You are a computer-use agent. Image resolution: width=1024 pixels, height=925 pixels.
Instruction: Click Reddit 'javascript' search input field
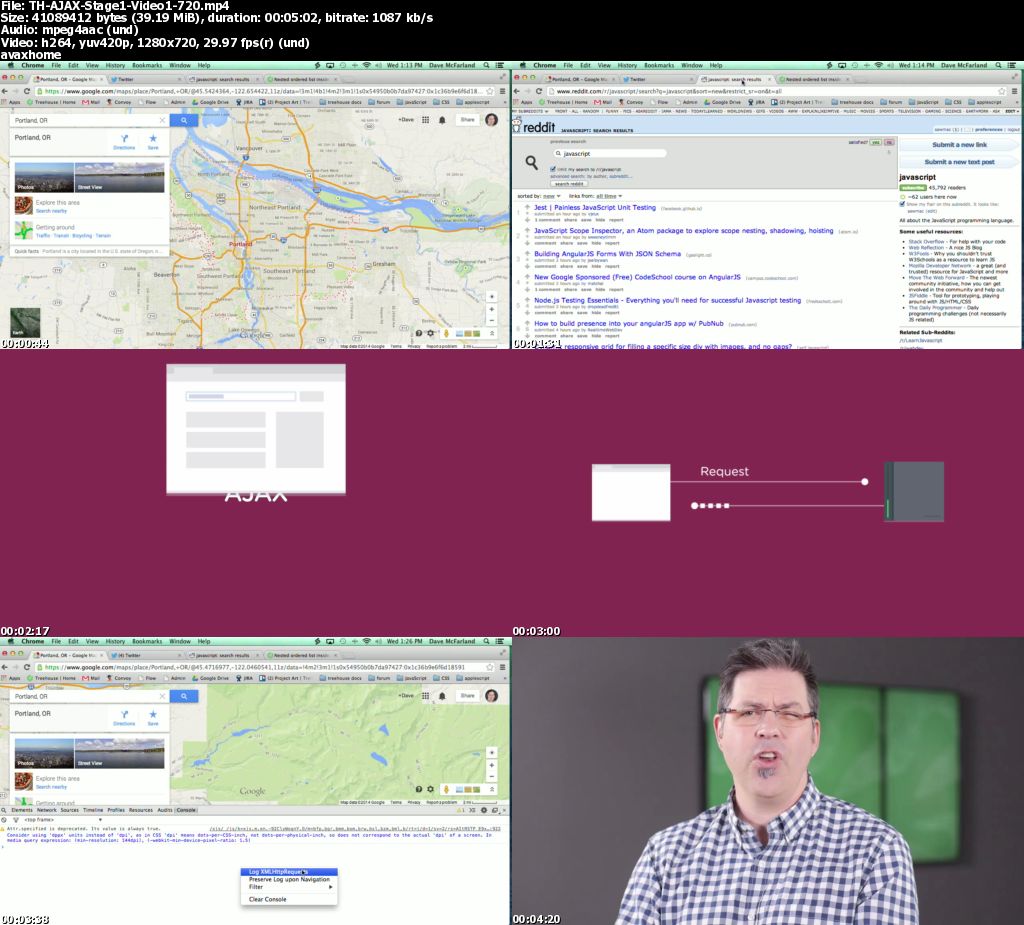click(x=610, y=154)
